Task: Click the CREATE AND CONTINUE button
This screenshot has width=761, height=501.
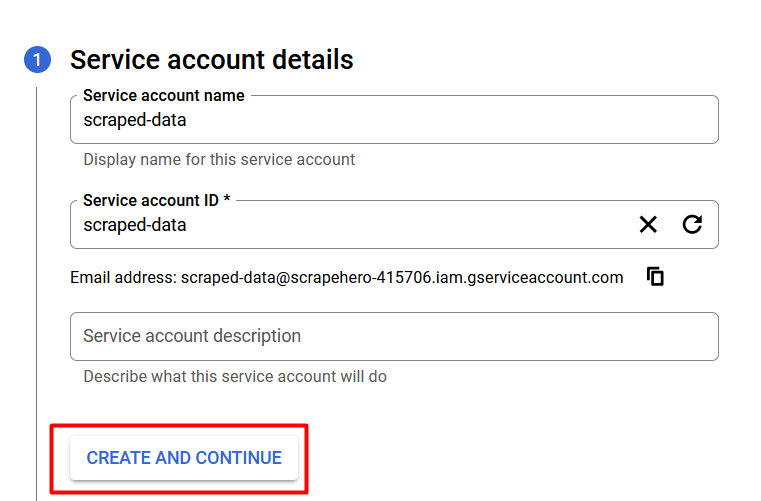Action: [184, 458]
